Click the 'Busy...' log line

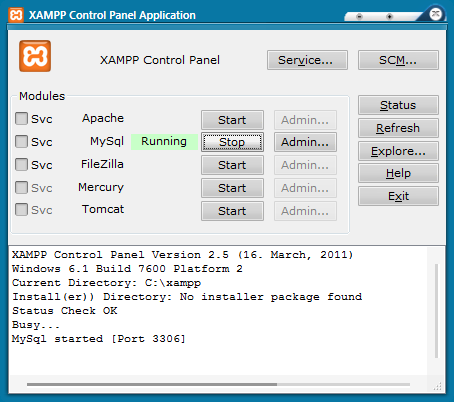click(x=36, y=325)
